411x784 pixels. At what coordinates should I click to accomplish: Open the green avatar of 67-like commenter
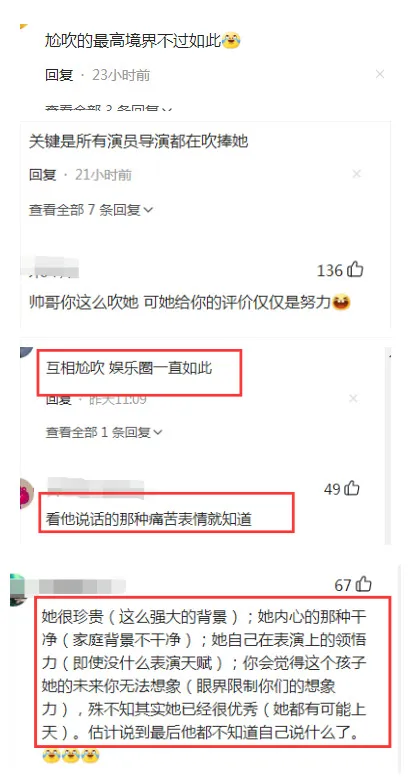[17, 590]
